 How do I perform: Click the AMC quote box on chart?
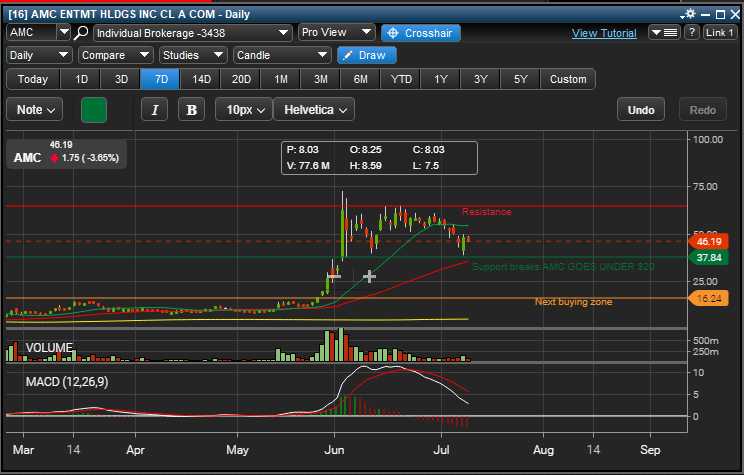pyautogui.click(x=66, y=153)
